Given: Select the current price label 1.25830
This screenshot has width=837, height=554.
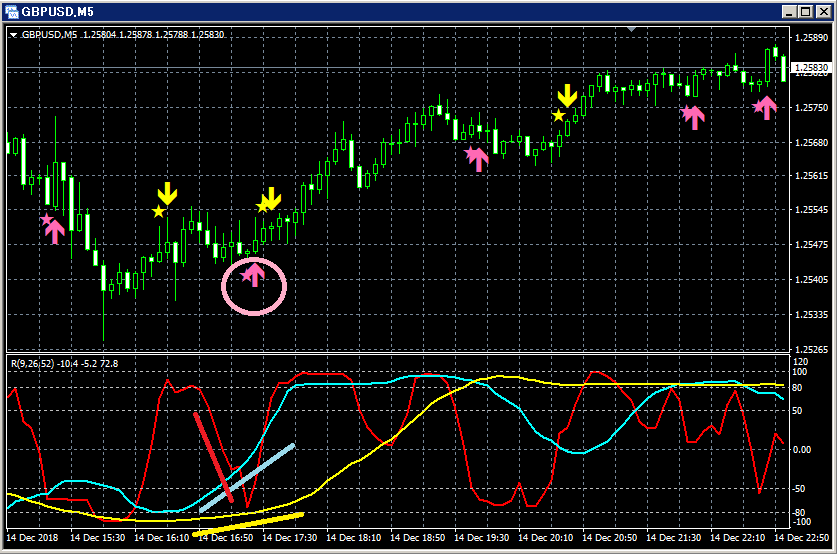Looking at the screenshot, I should coord(811,68).
